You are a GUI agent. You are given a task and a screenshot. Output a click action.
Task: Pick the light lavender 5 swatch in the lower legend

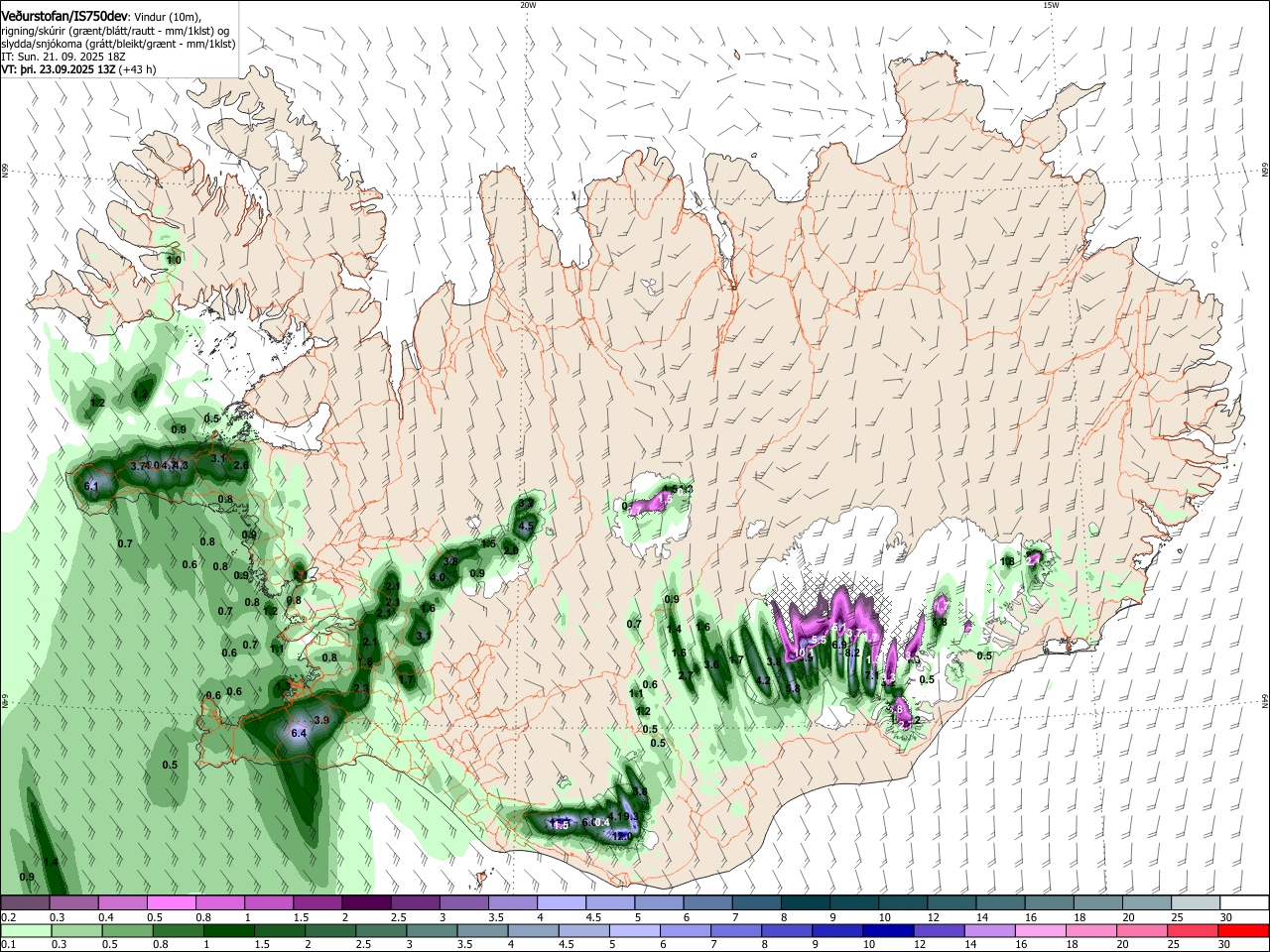pos(635,930)
